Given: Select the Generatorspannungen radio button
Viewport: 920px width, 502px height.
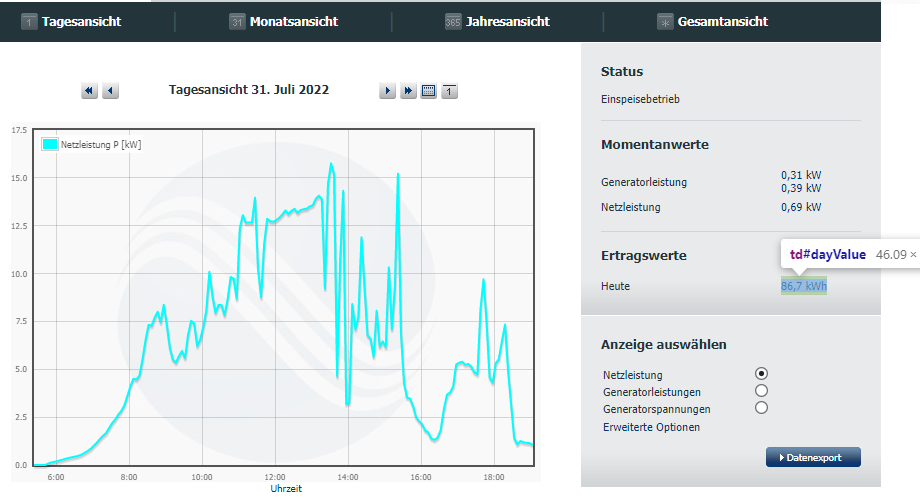Looking at the screenshot, I should point(761,408).
